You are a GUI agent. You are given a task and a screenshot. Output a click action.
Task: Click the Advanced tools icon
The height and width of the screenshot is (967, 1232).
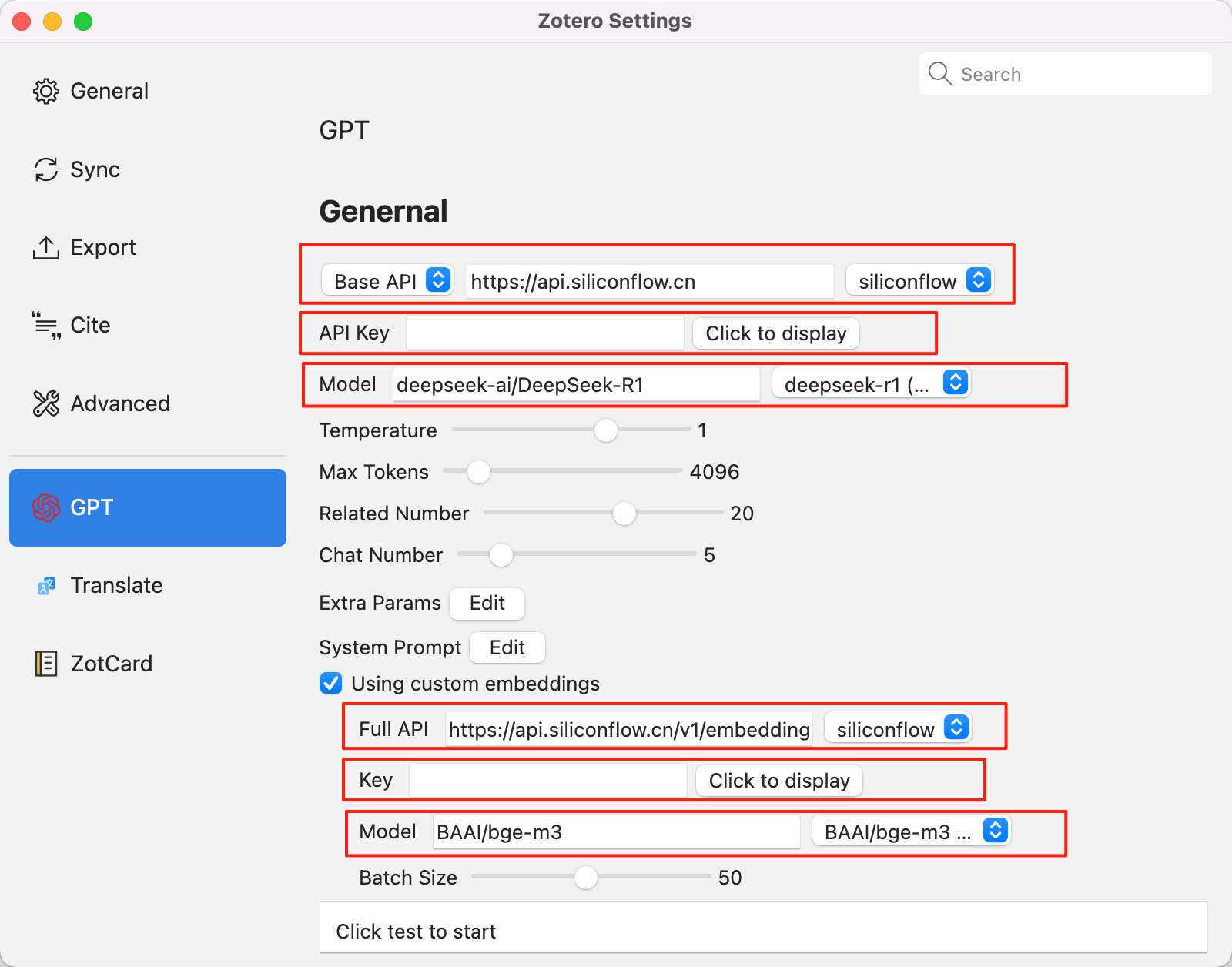click(x=46, y=403)
